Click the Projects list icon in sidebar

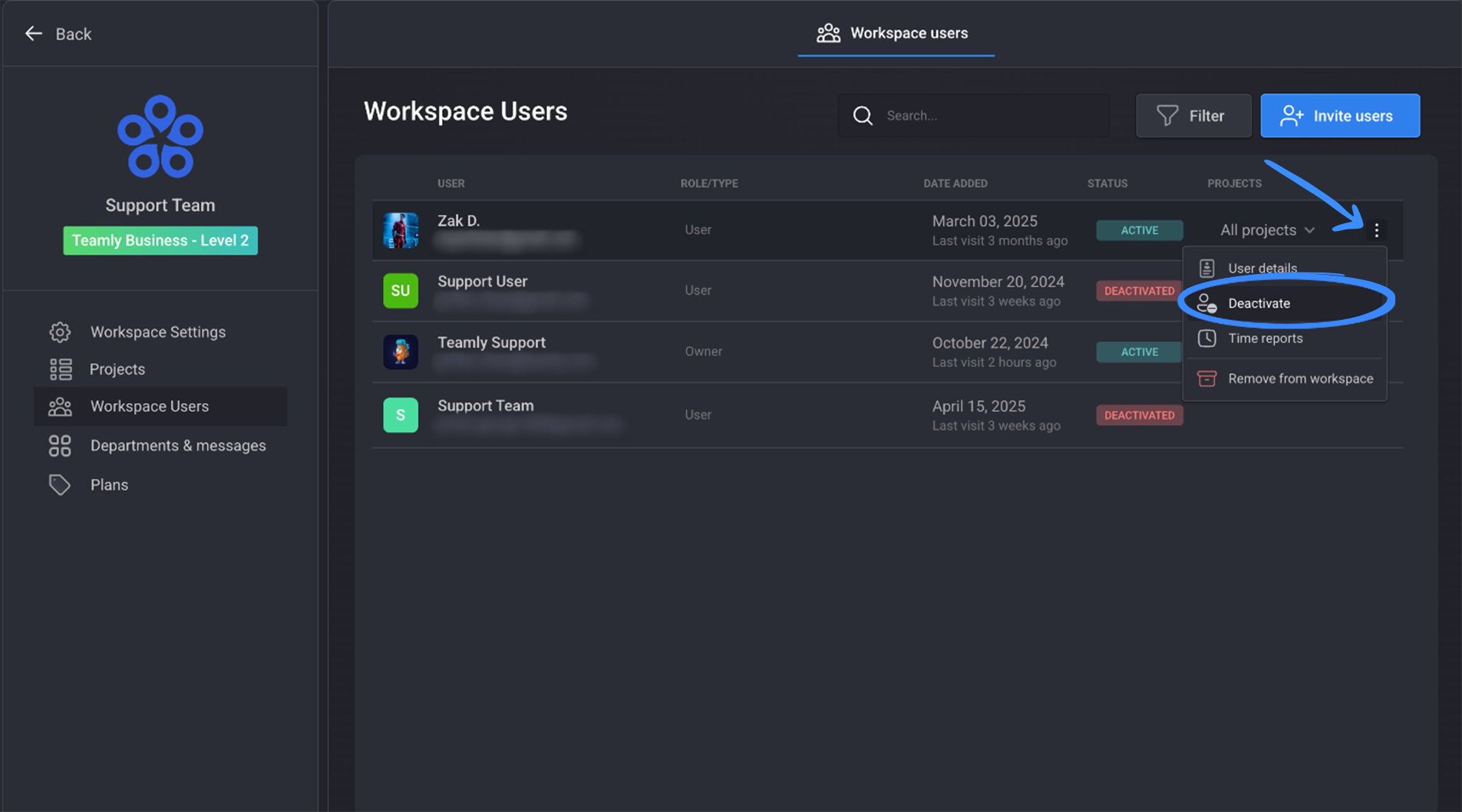point(61,369)
